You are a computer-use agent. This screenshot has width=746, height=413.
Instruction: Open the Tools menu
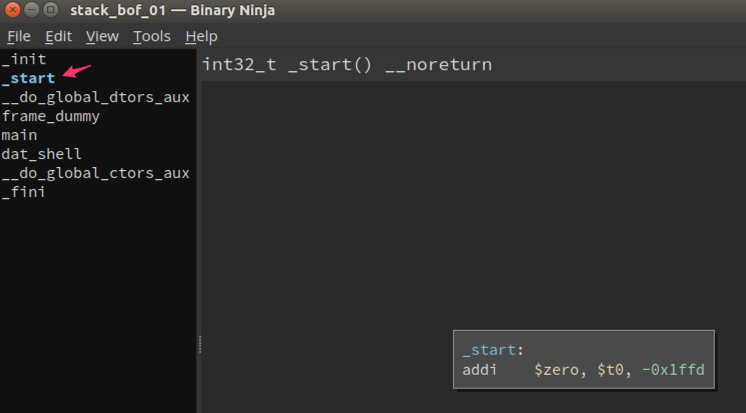tap(152, 36)
